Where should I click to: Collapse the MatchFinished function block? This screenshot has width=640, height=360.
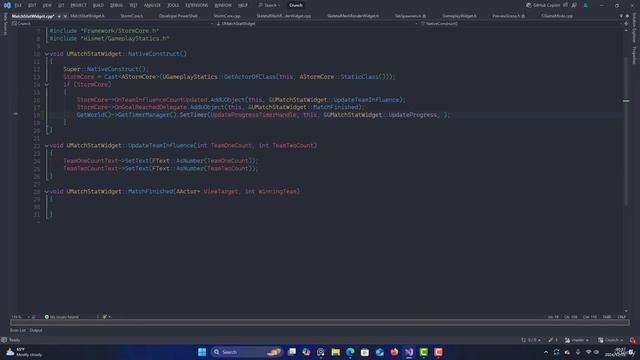47,191
